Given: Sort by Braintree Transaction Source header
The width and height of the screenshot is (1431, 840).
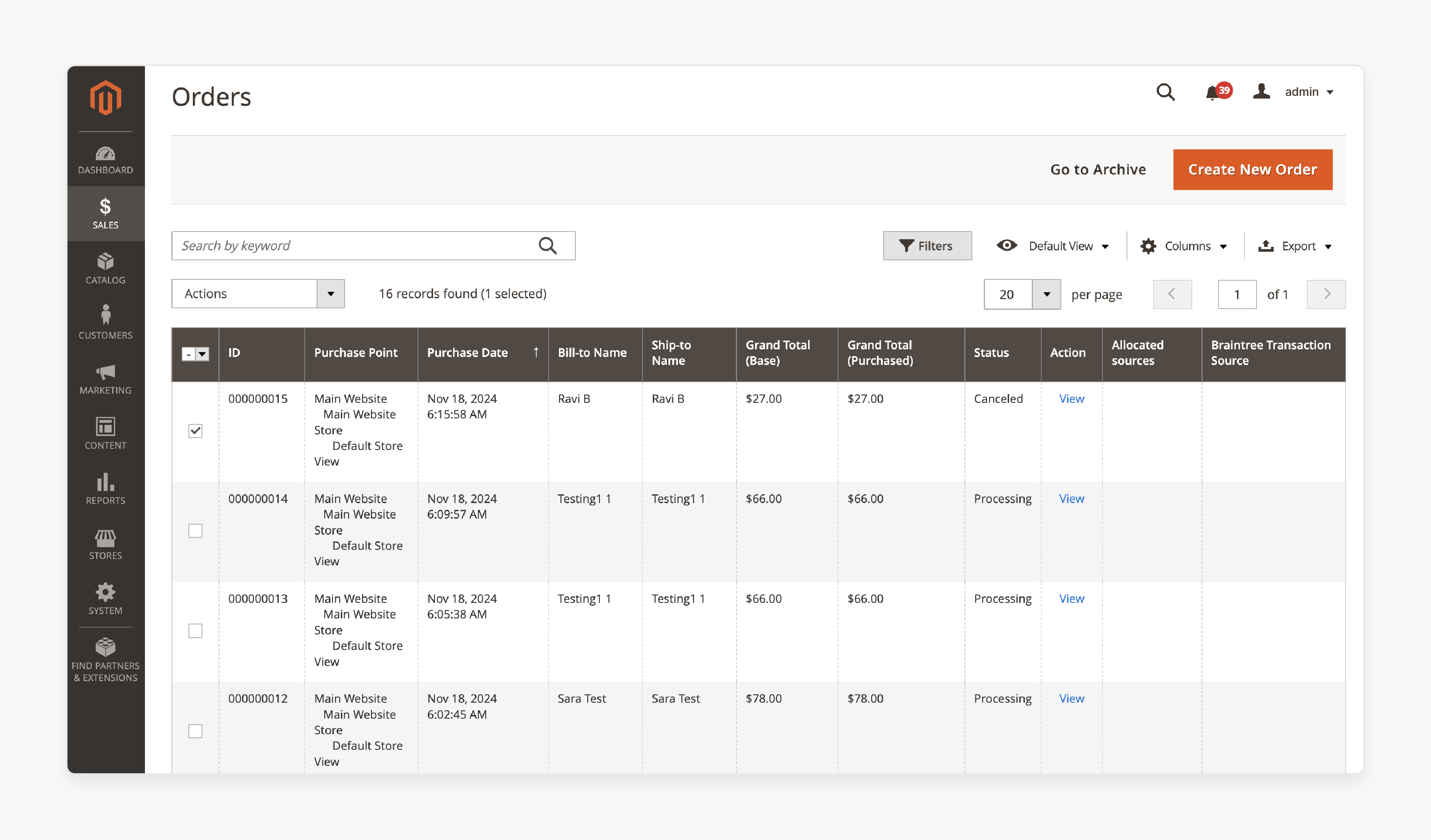Looking at the screenshot, I should (1273, 354).
